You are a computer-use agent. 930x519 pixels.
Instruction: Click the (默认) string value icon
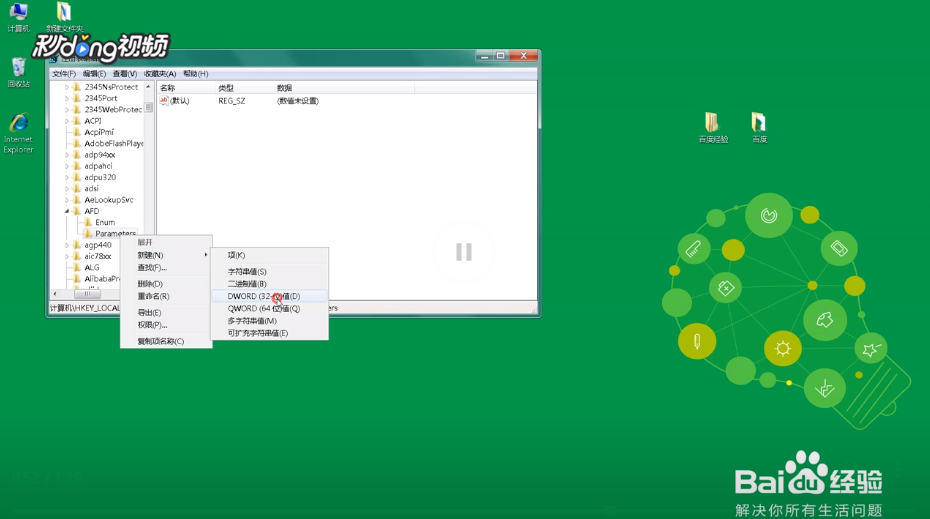164,101
